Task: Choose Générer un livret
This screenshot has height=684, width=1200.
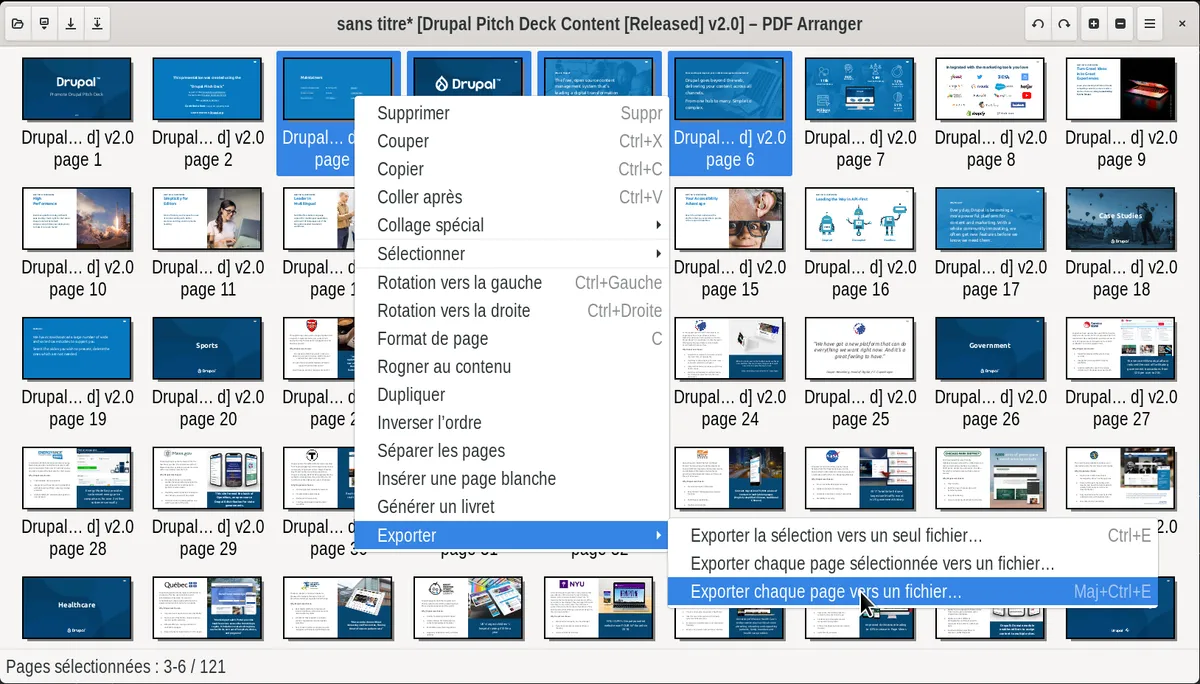Action: 512,506
